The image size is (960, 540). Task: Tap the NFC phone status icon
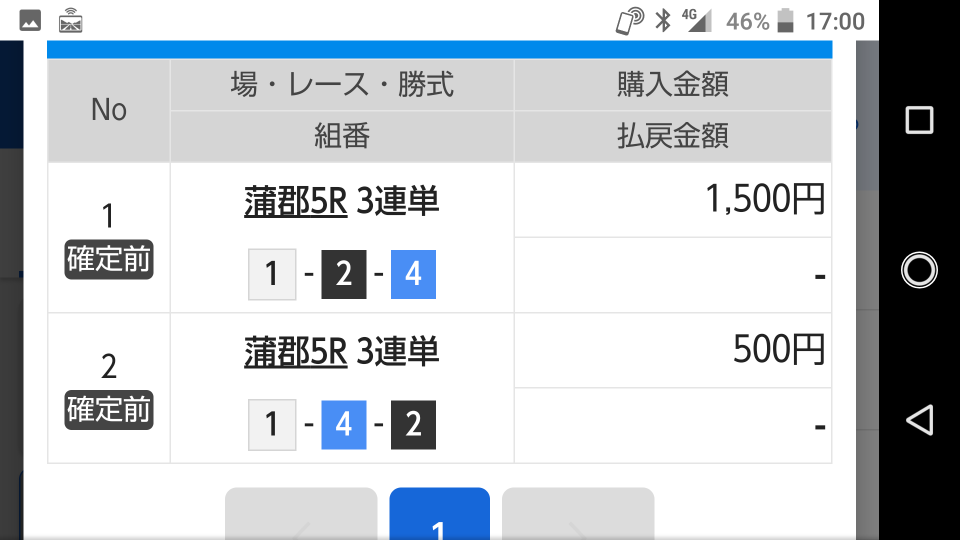tap(629, 21)
